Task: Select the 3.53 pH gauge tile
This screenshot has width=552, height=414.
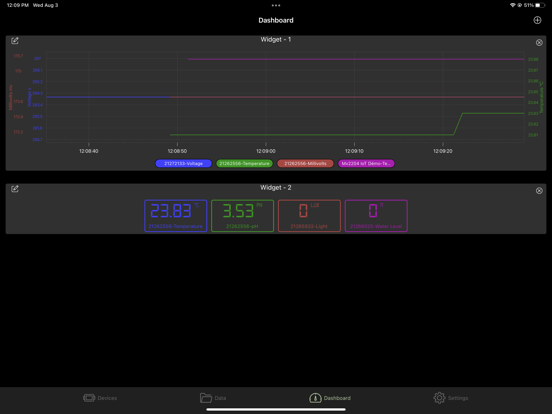Action: [x=243, y=216]
